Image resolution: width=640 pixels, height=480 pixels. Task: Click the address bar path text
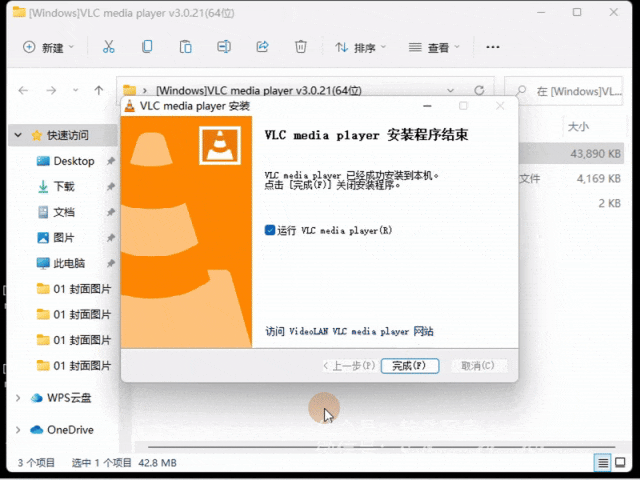click(x=259, y=90)
